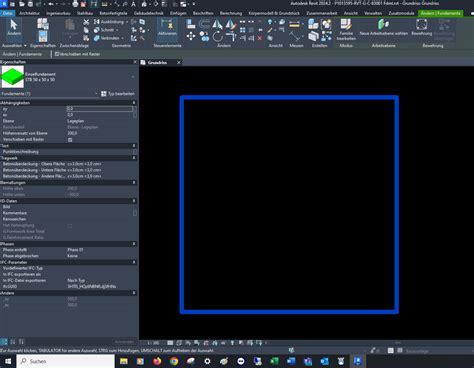Close the Eigenschaften palette

[135, 62]
